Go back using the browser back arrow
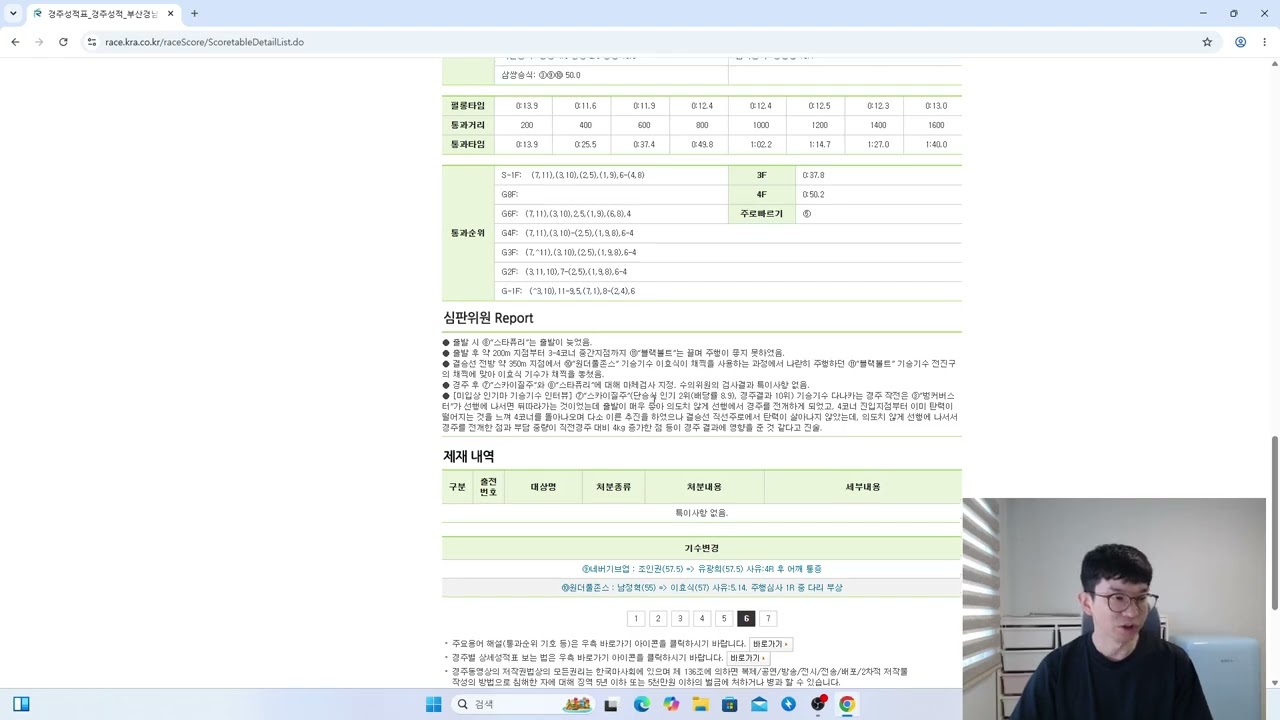The width and height of the screenshot is (1280, 720). [x=15, y=42]
